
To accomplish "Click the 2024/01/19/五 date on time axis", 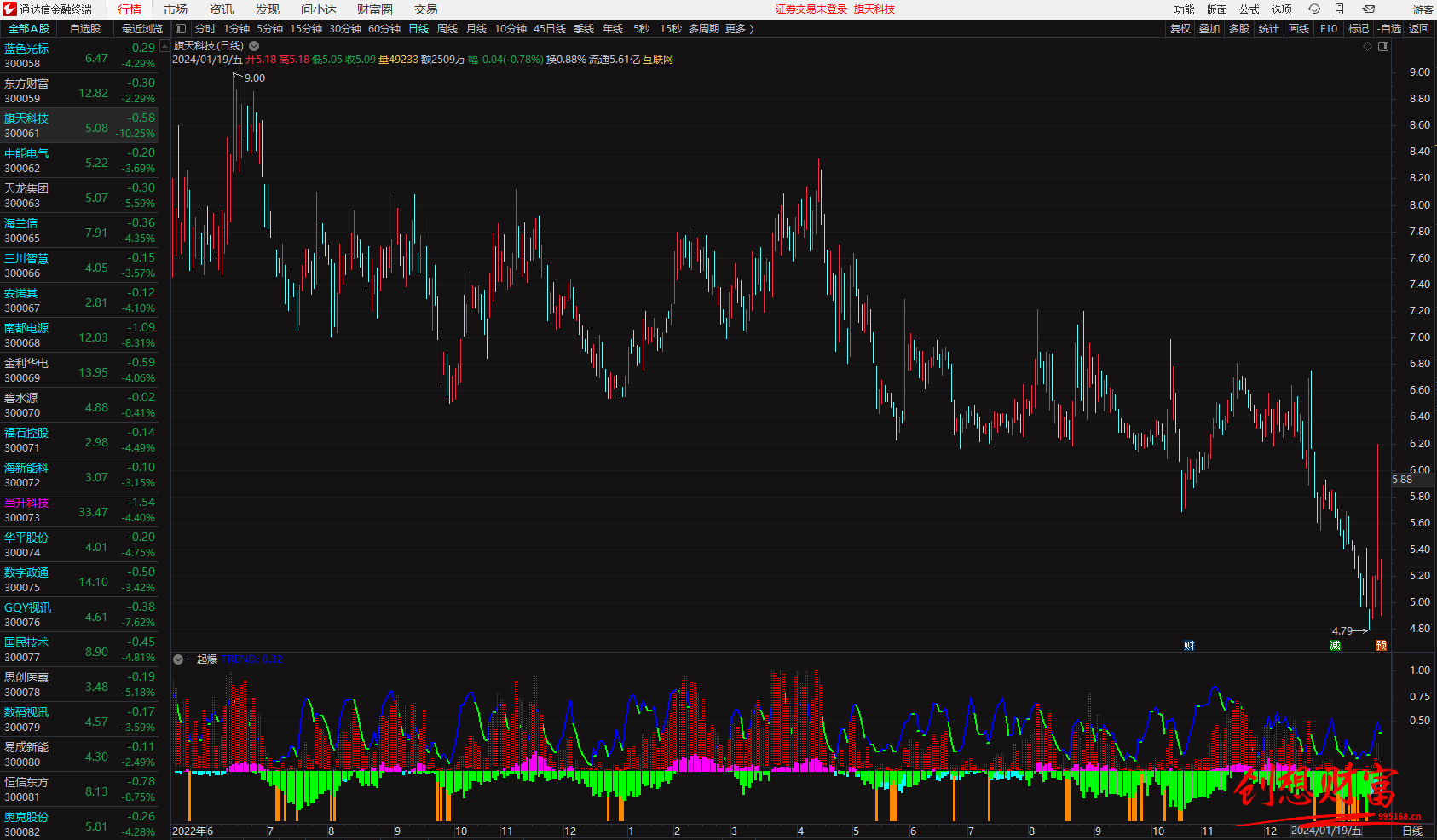I will click(1326, 831).
